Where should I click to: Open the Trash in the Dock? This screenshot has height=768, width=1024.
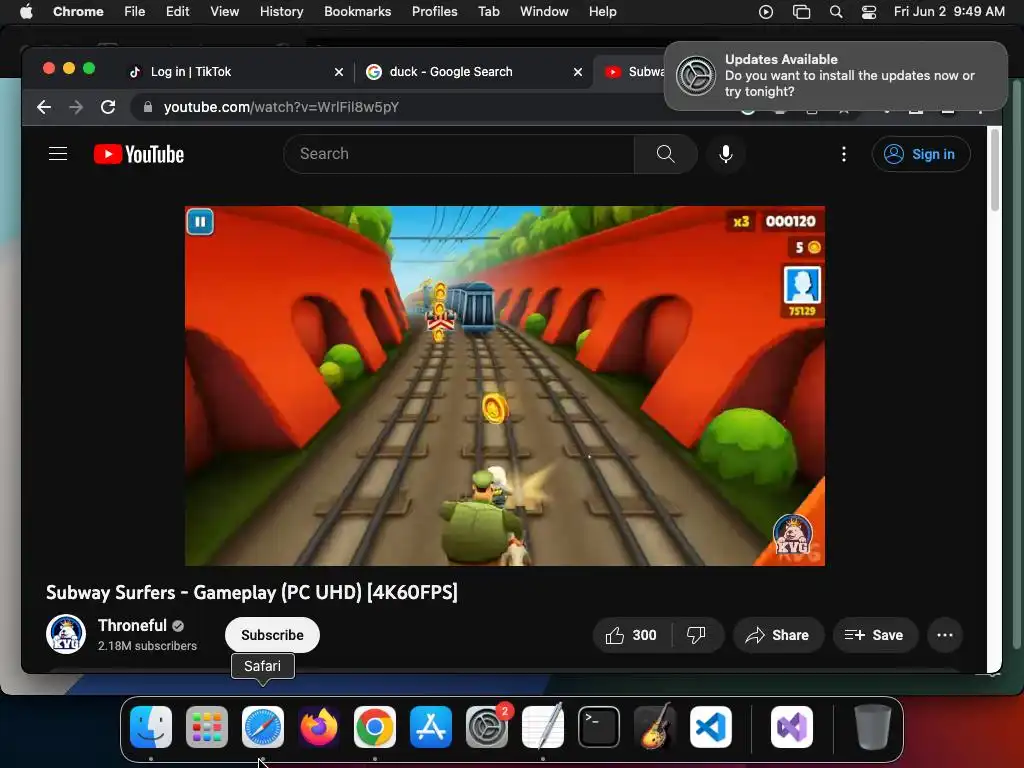pos(872,727)
